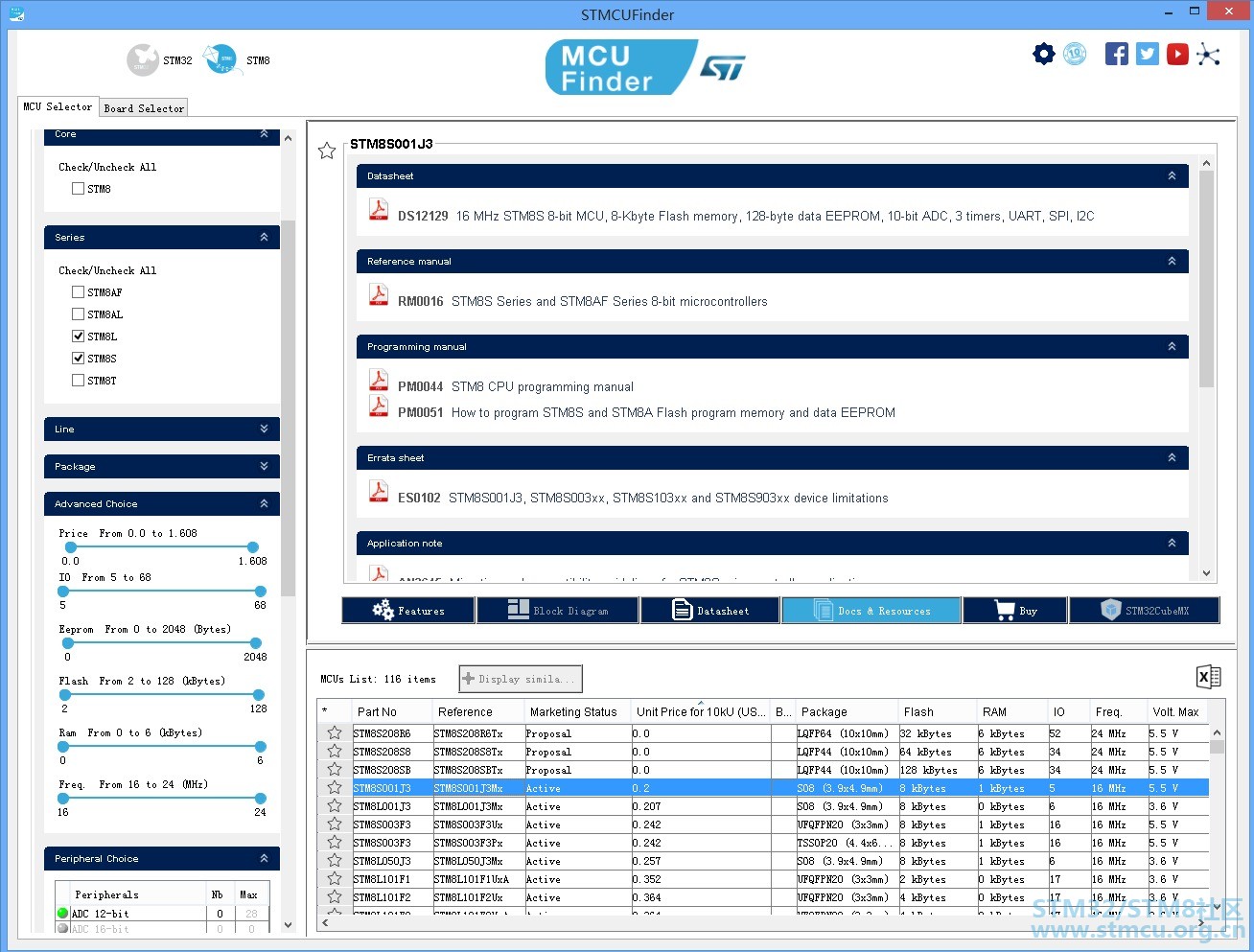
Task: Open the Facebook page icon
Action: tap(1117, 54)
